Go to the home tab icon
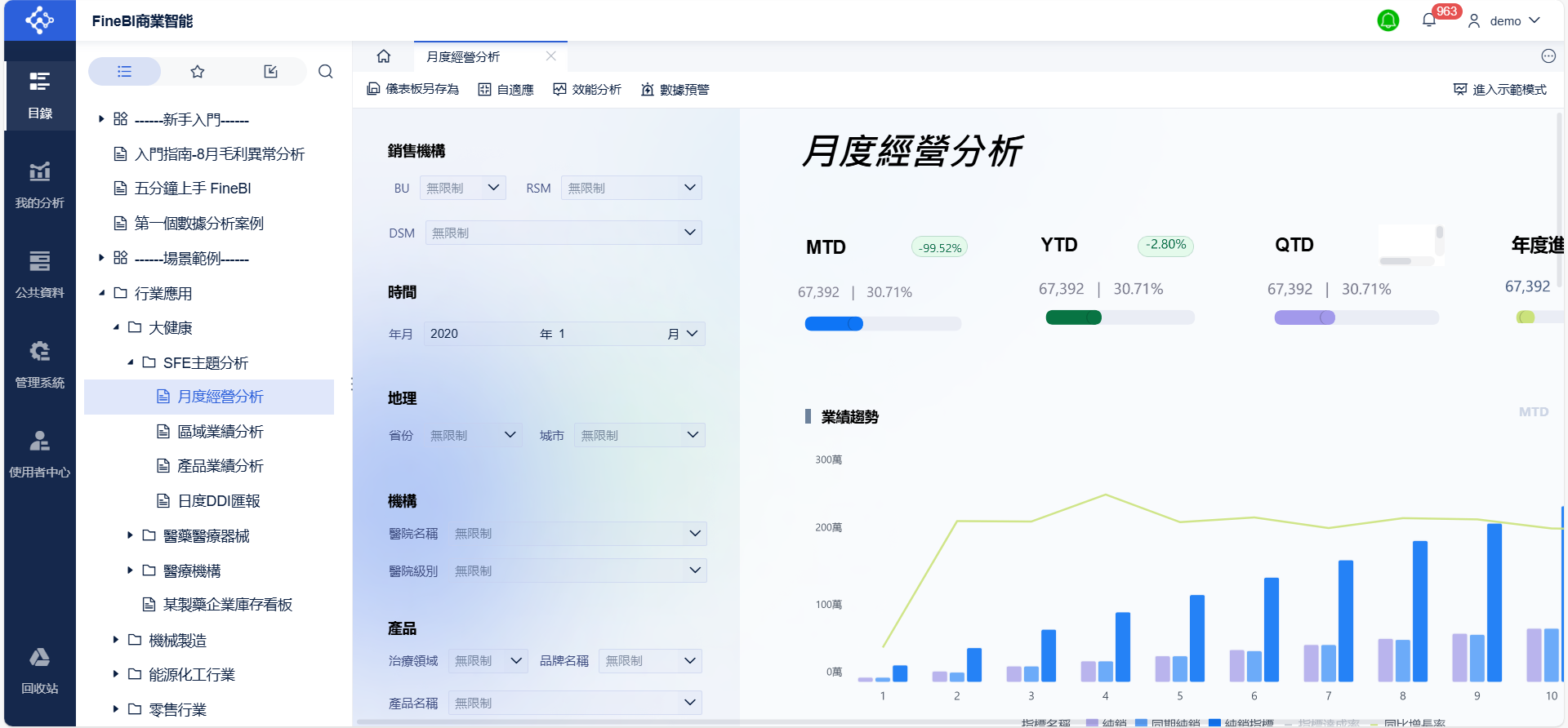Image resolution: width=1568 pixels, height=728 pixels. tap(384, 56)
